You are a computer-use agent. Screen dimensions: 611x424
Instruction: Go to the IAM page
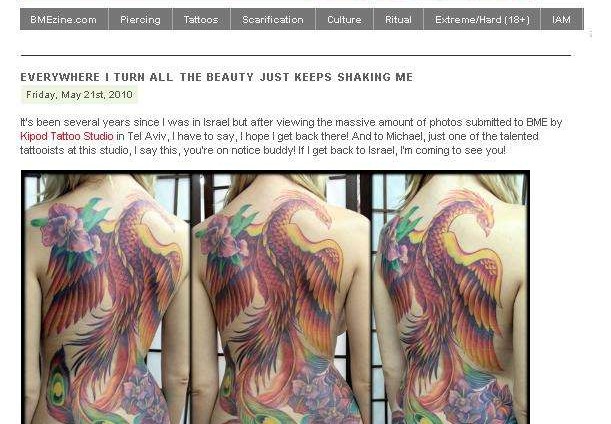pos(562,19)
